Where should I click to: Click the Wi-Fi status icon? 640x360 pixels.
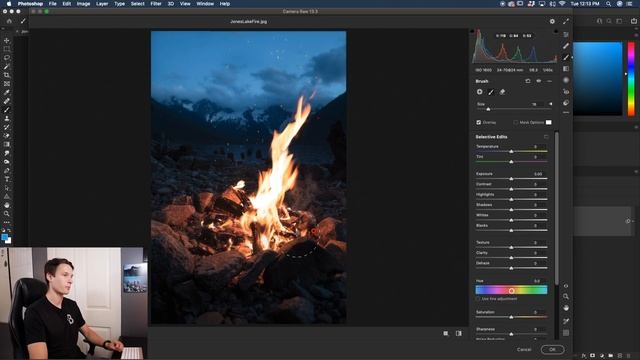pos(562,4)
